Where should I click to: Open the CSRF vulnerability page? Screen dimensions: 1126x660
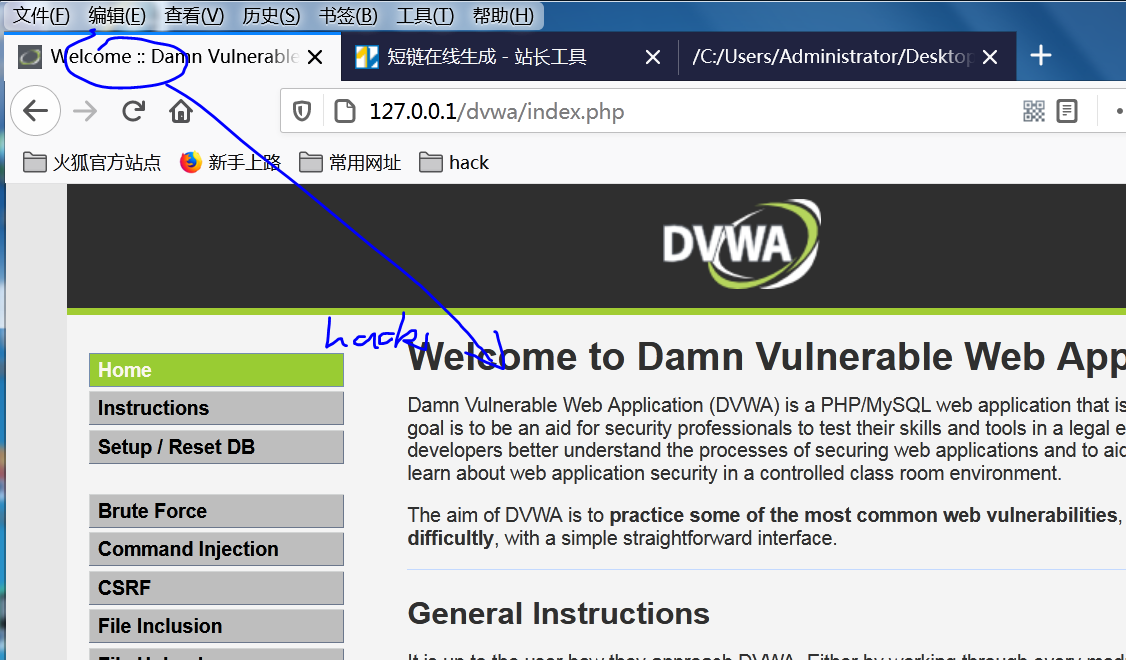(x=216, y=587)
